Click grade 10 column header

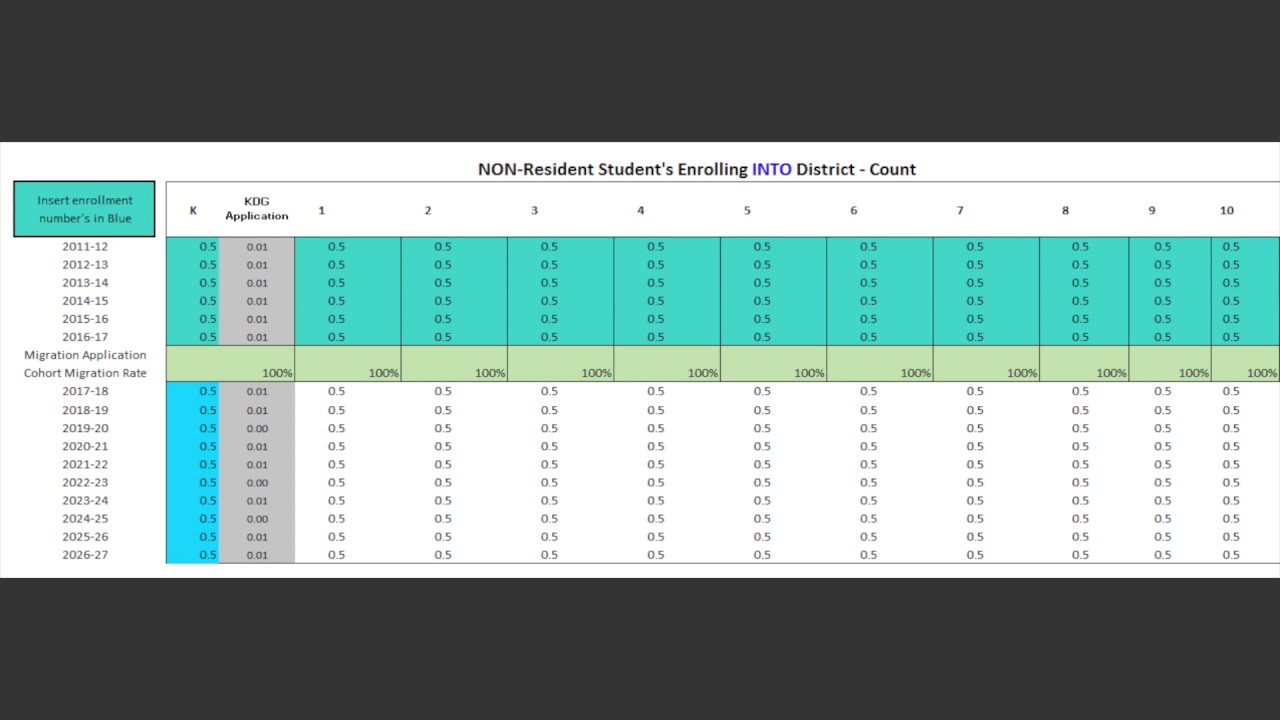(x=1226, y=210)
